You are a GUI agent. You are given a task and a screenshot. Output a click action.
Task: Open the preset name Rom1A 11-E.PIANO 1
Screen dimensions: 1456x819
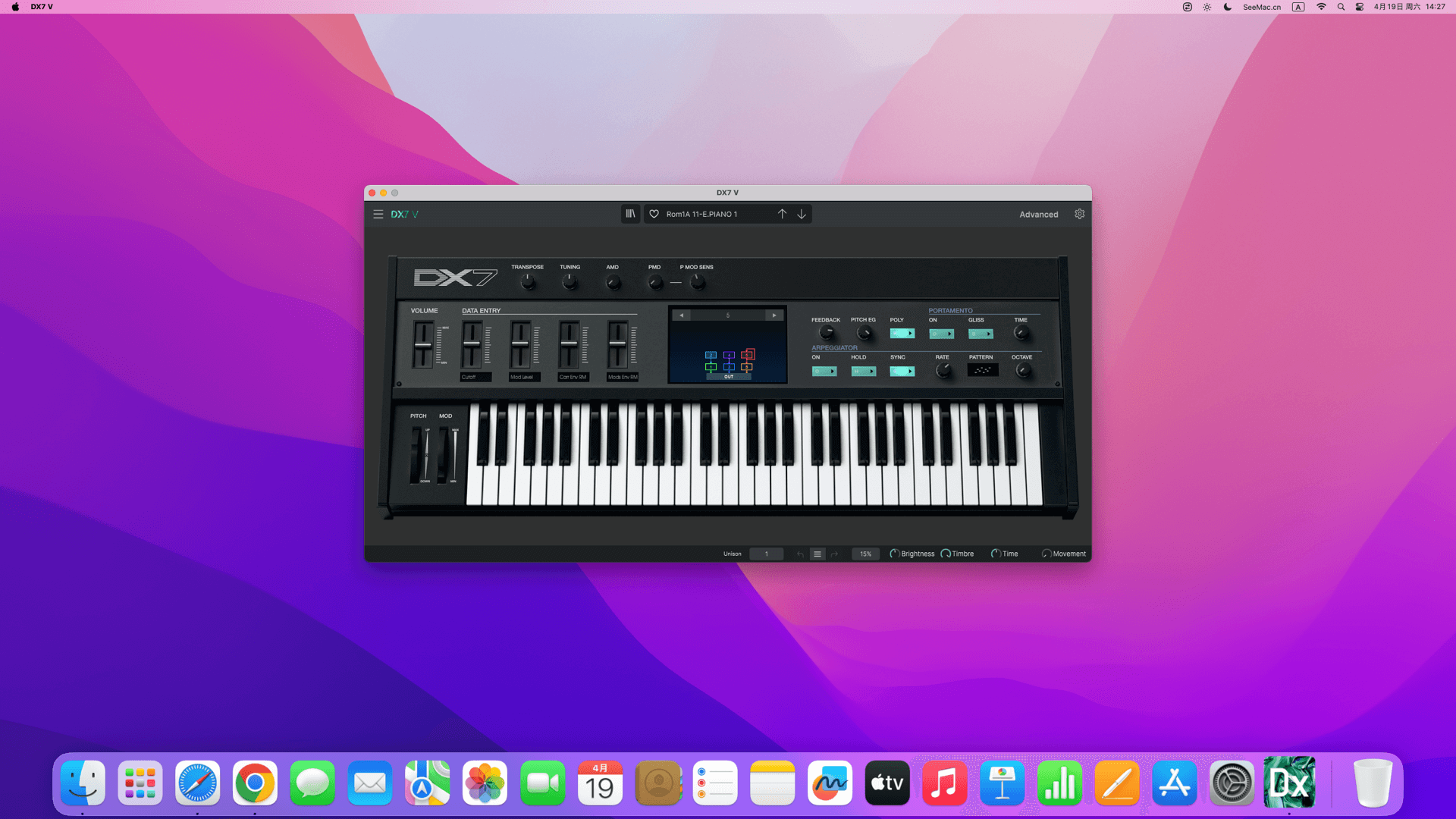click(x=701, y=215)
